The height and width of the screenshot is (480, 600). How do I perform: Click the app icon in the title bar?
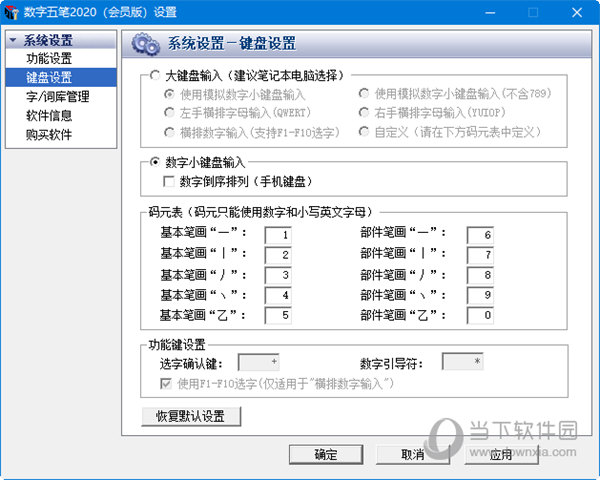tap(11, 11)
